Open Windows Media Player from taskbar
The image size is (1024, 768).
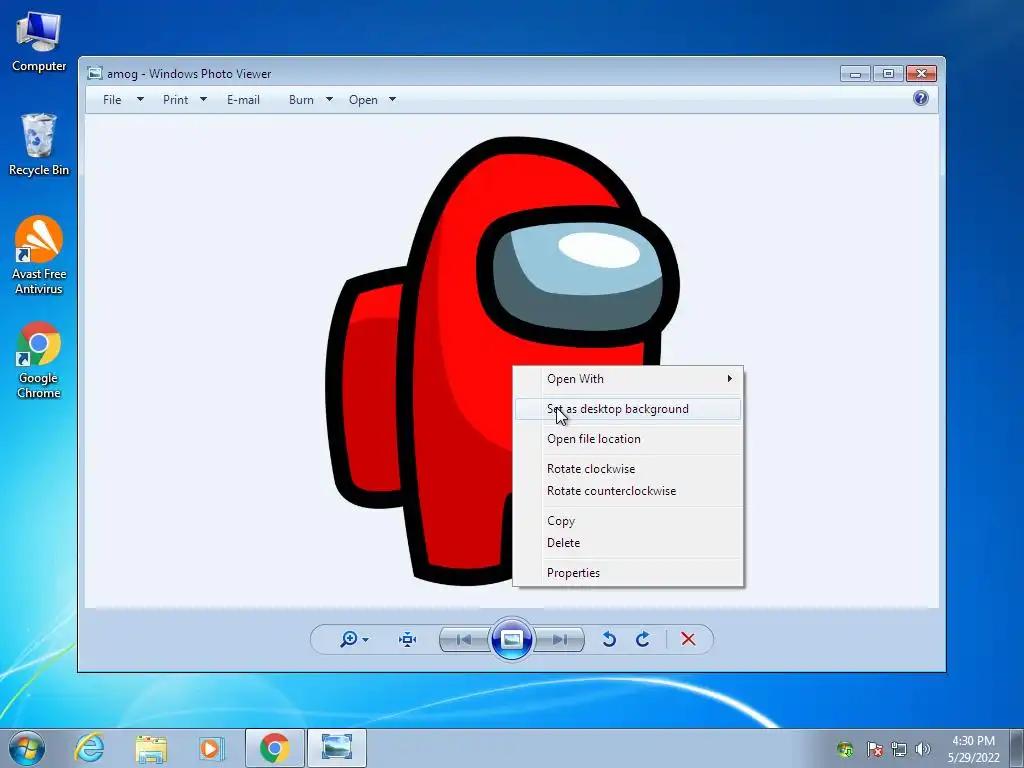pyautogui.click(x=211, y=748)
